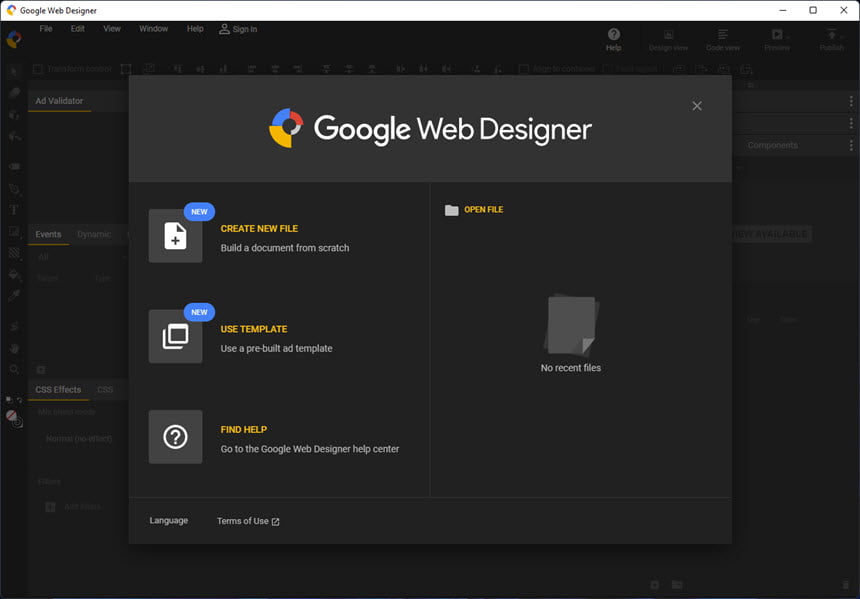
Task: Select the Text tool in left toolbar
Action: click(14, 210)
